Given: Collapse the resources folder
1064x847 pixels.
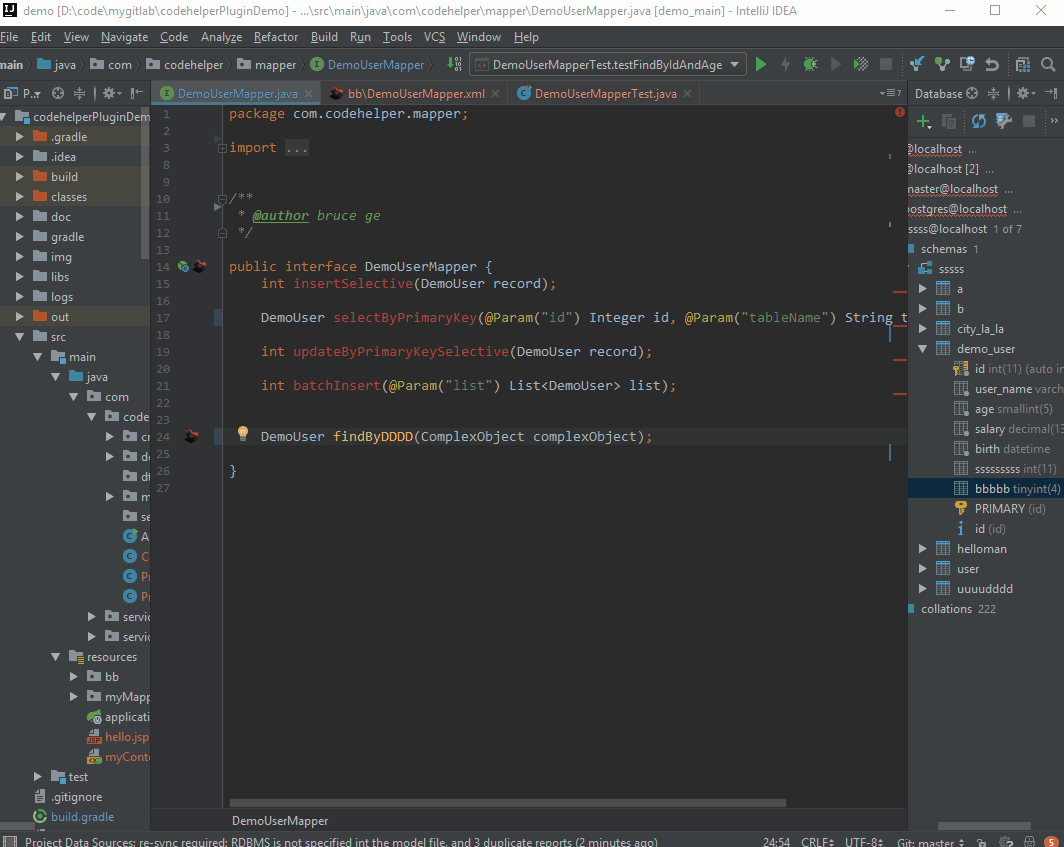Looking at the screenshot, I should pyautogui.click(x=56, y=657).
